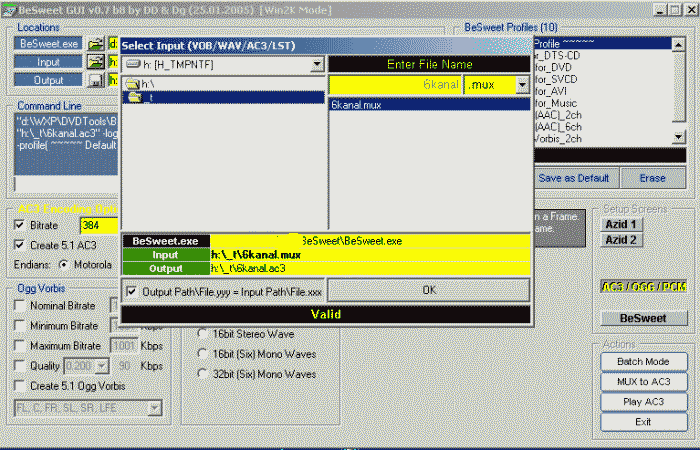Image resolution: width=700 pixels, height=450 pixels.
Task: Click the Output save disk icon
Action: point(94,80)
